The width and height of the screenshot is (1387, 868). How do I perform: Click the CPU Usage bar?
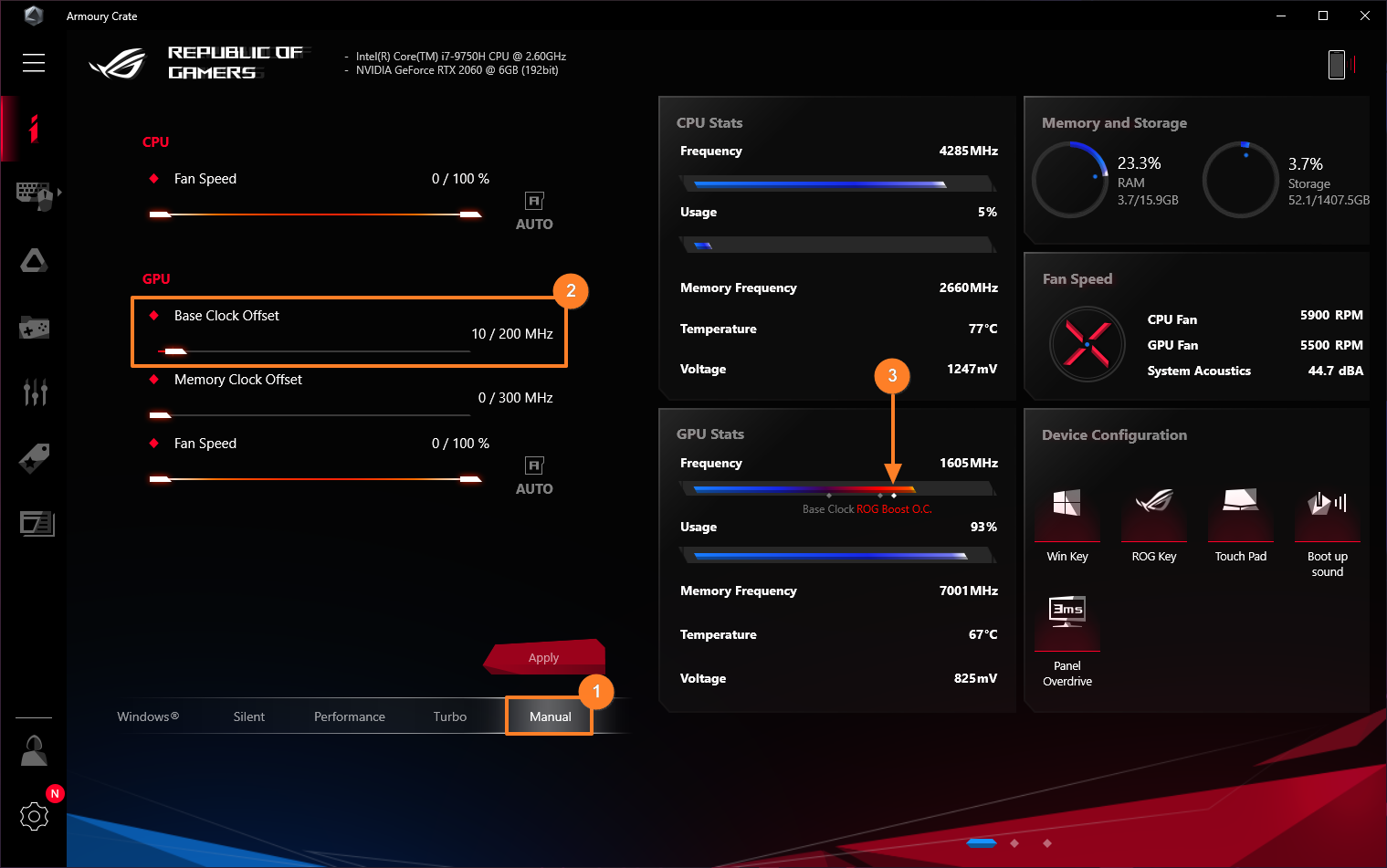coord(838,245)
